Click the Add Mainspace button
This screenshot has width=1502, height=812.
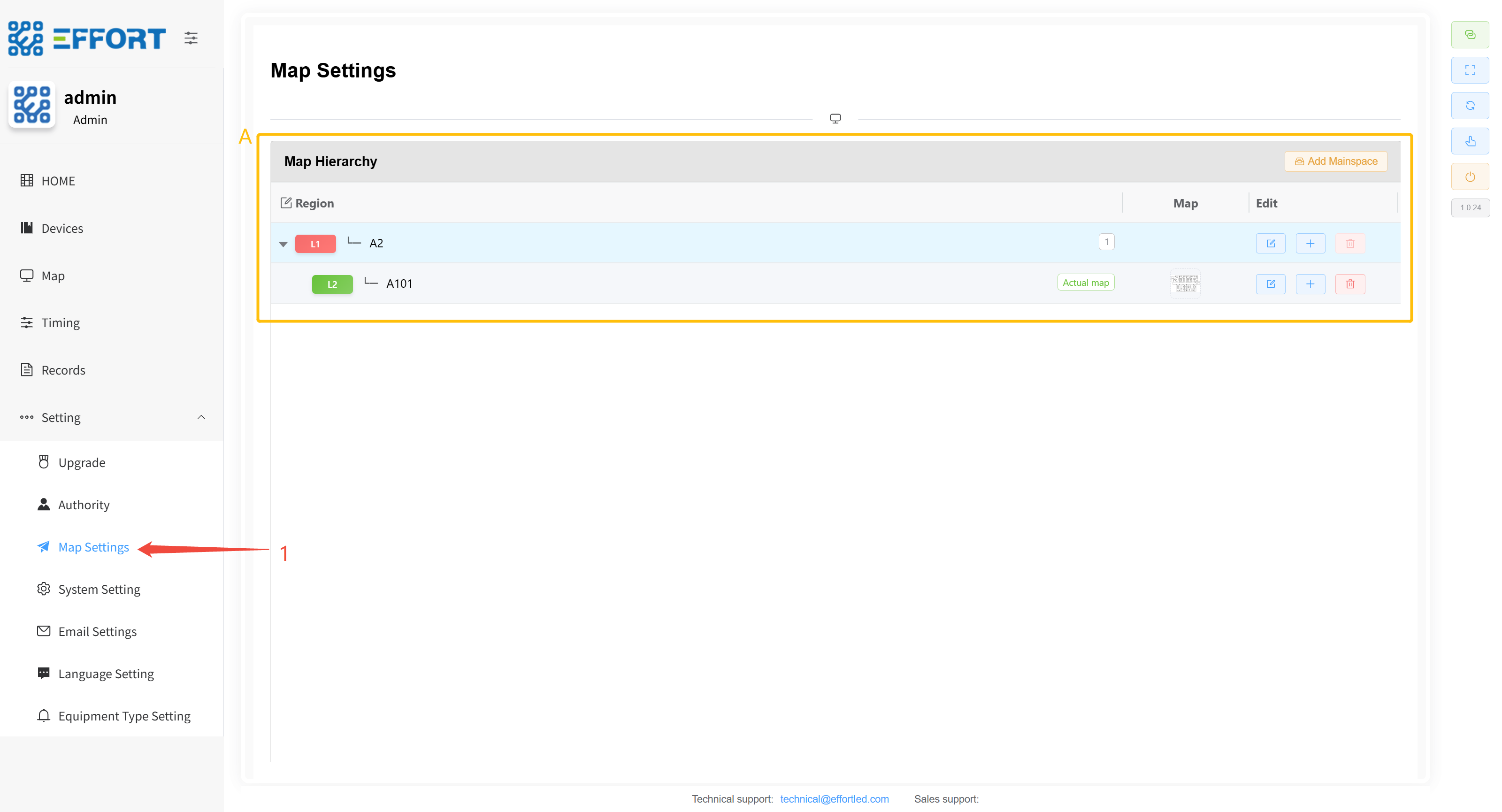[1336, 161]
